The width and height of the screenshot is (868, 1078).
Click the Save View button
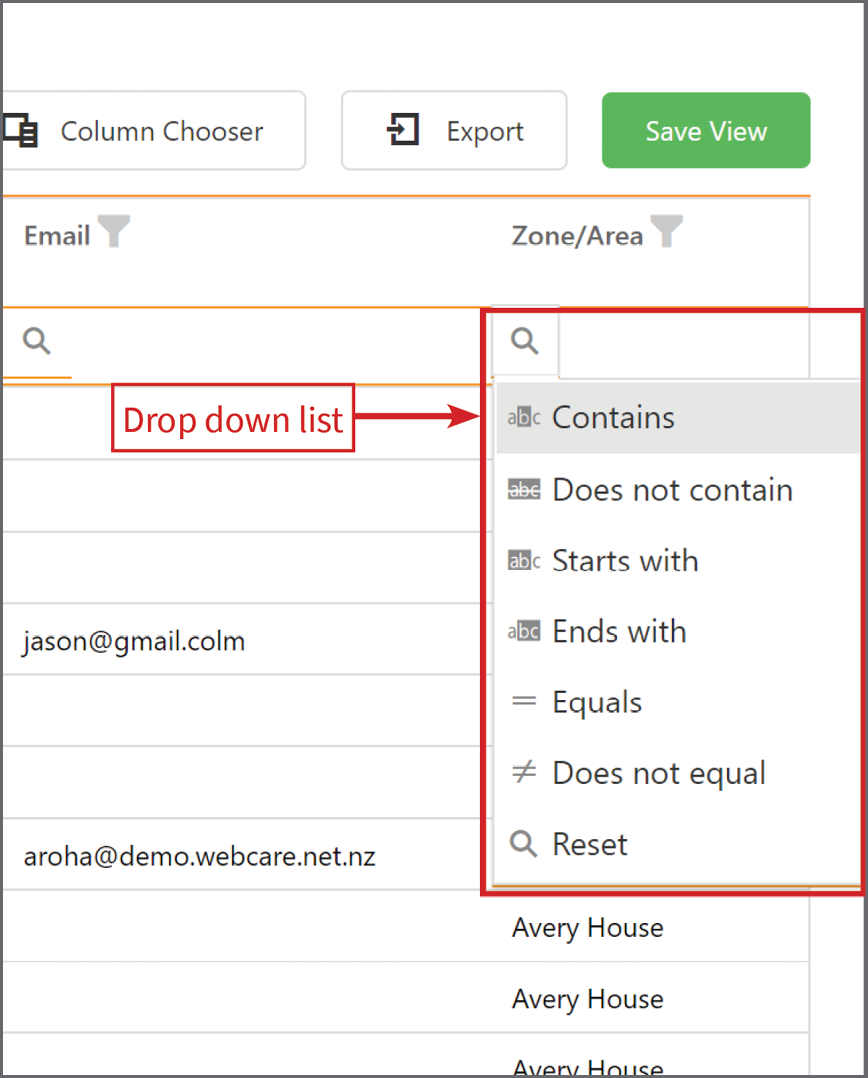tap(706, 131)
